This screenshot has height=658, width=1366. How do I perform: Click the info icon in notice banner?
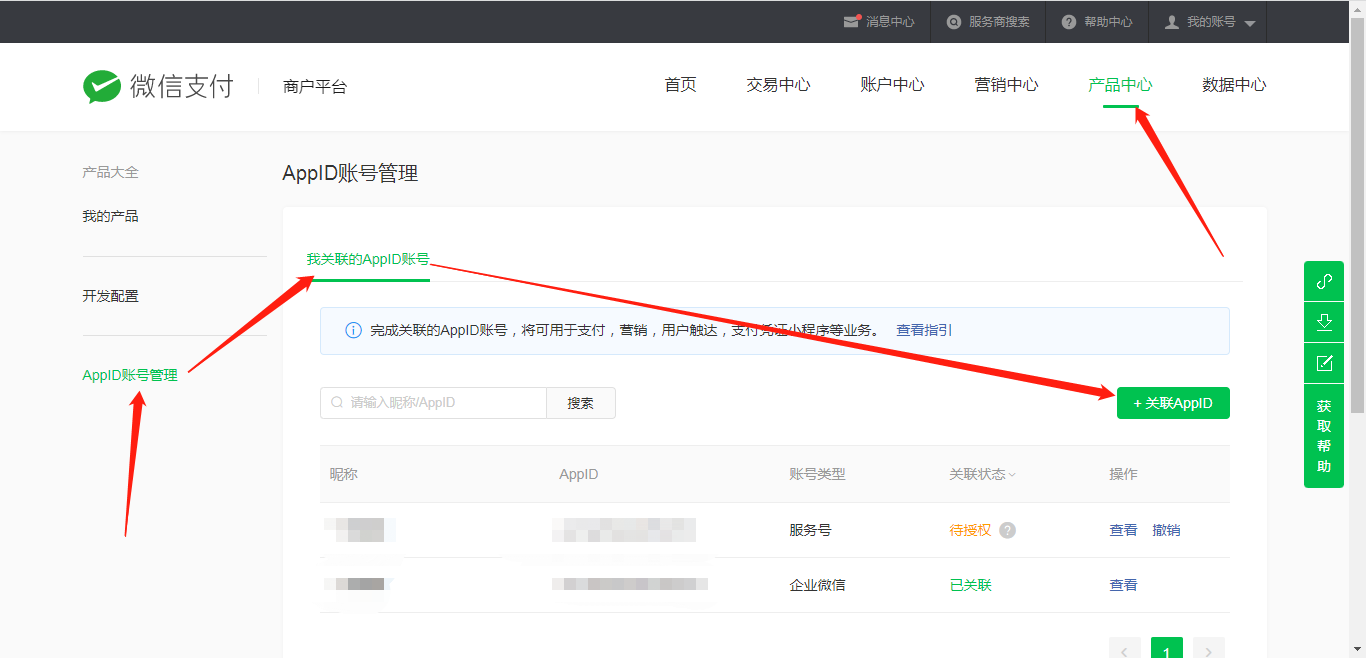click(x=353, y=330)
